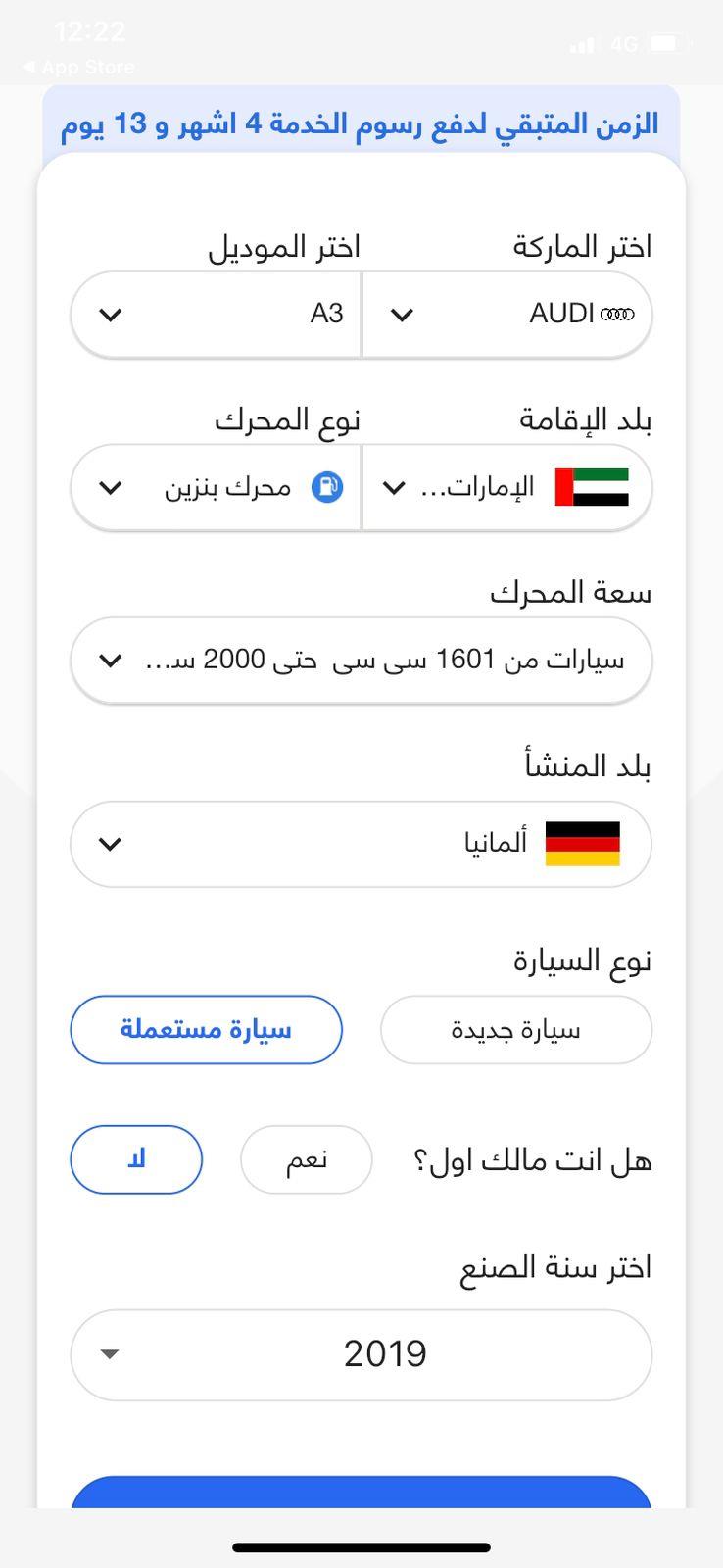Select the used car option سيارة مستعملة
This screenshot has height=1568, width=723.
[x=206, y=1030]
